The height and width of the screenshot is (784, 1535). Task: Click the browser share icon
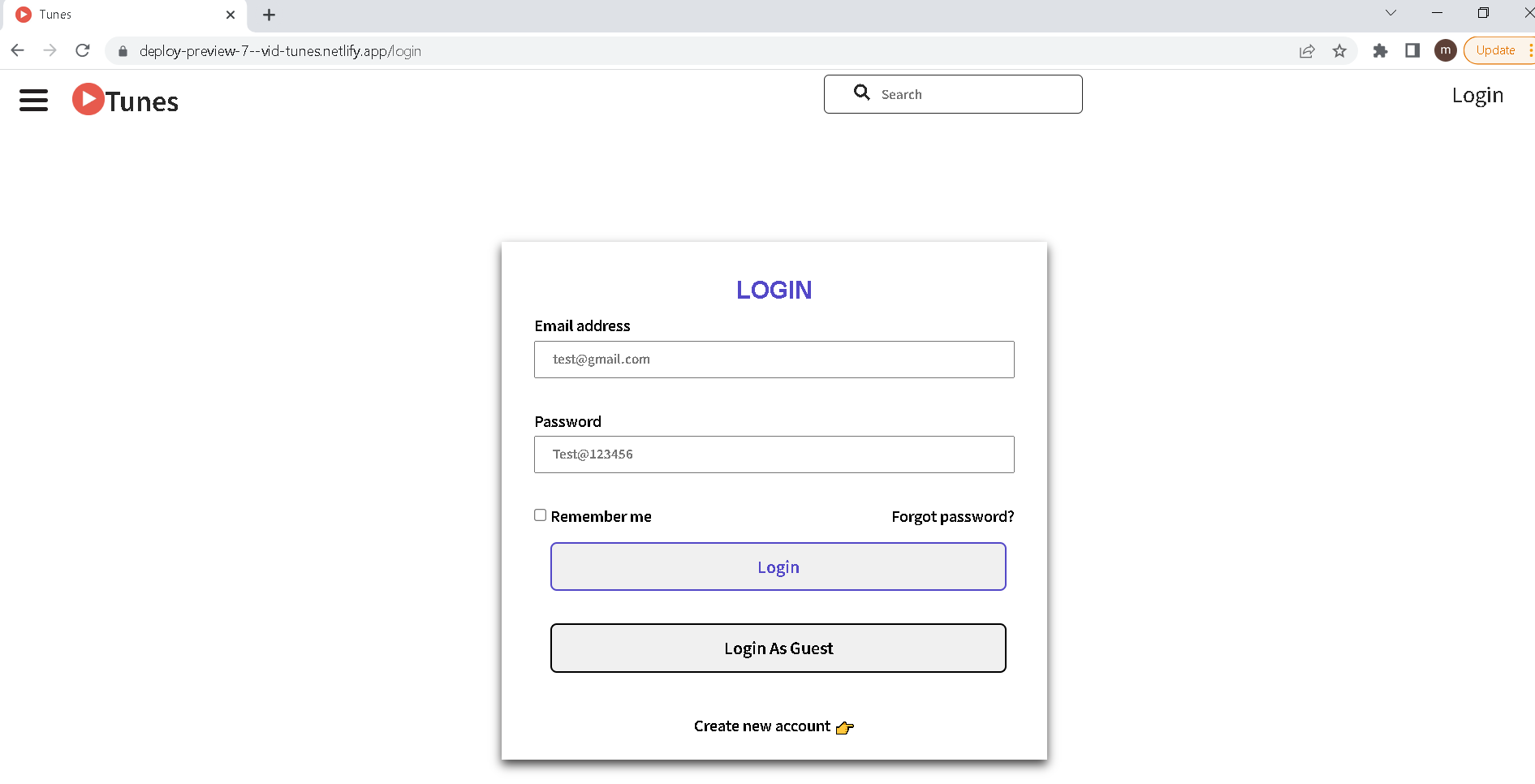[1307, 50]
